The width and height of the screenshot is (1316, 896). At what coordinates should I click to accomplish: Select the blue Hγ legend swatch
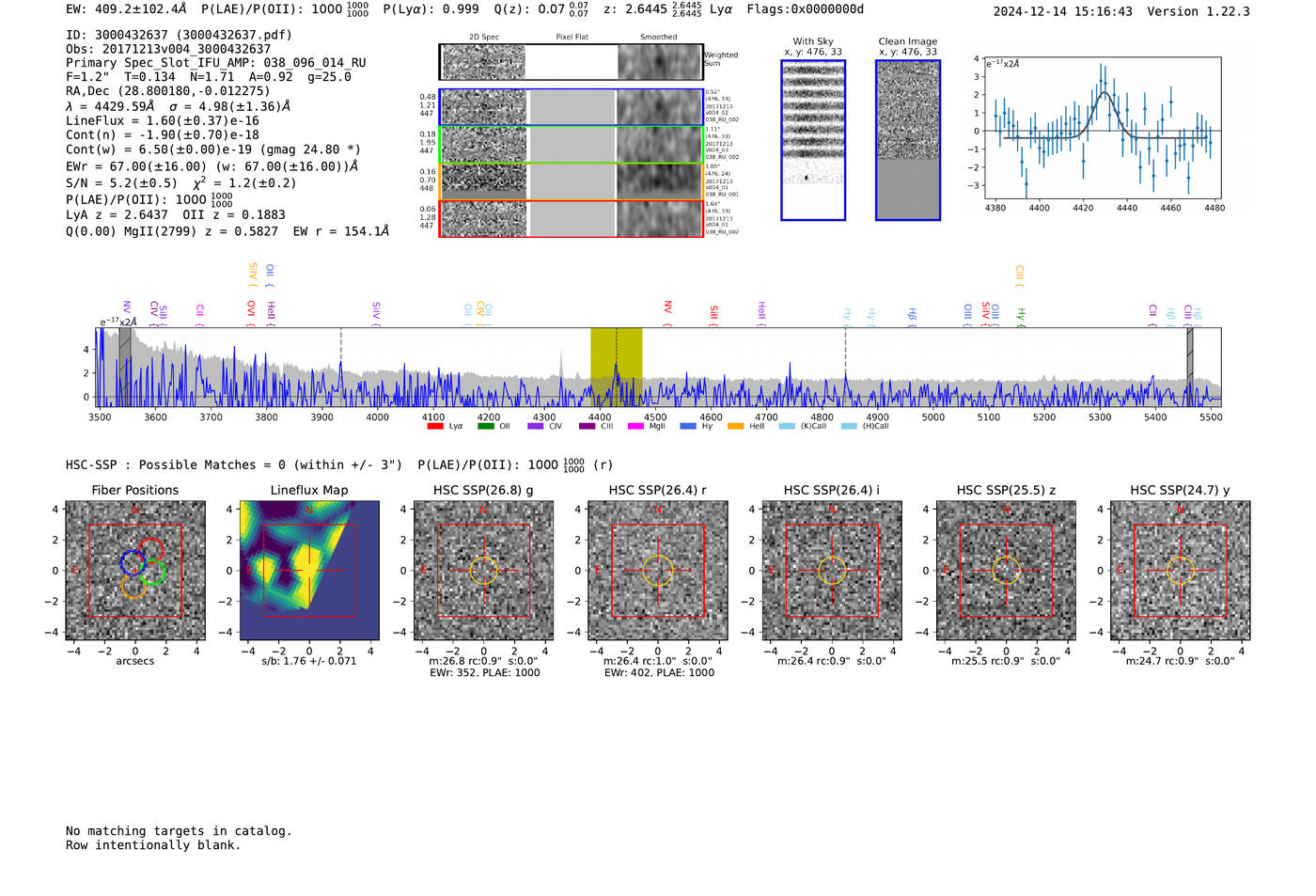pos(688,426)
